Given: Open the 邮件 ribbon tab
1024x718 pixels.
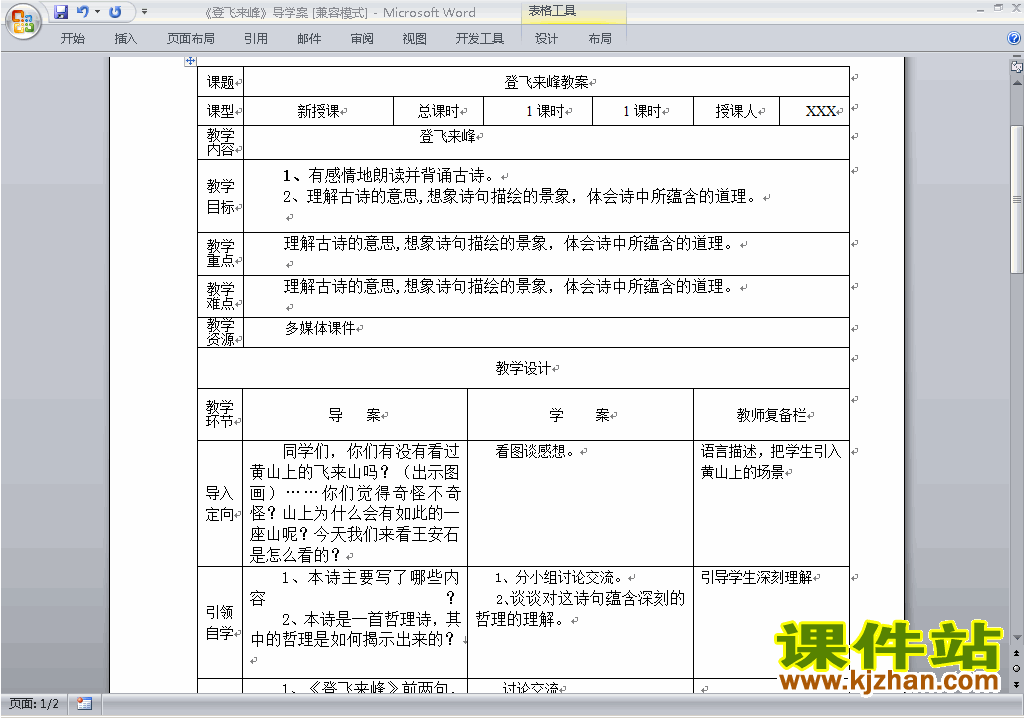Looking at the screenshot, I should coord(309,39).
